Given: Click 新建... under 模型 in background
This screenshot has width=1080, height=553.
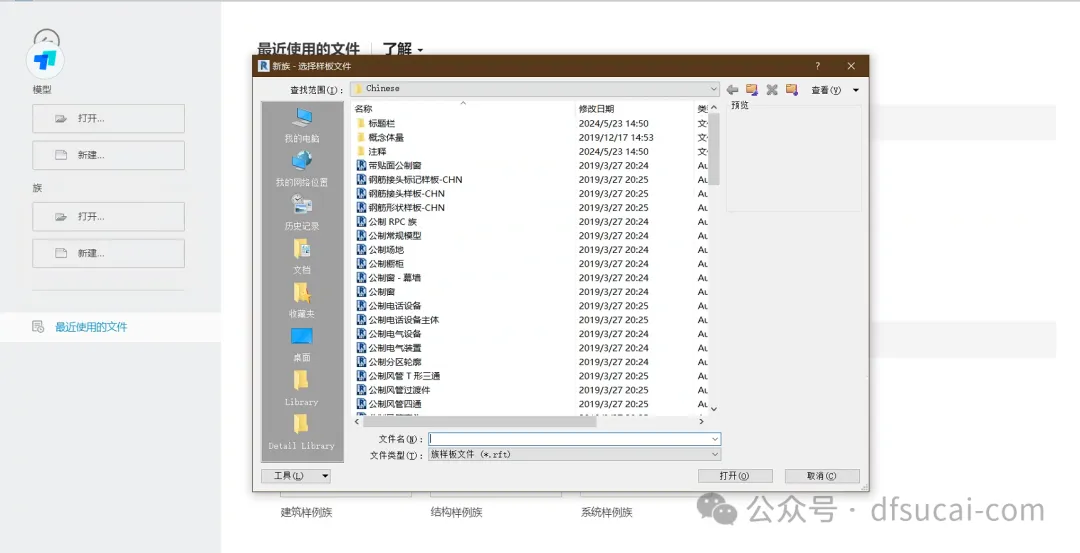Looking at the screenshot, I should [108, 155].
